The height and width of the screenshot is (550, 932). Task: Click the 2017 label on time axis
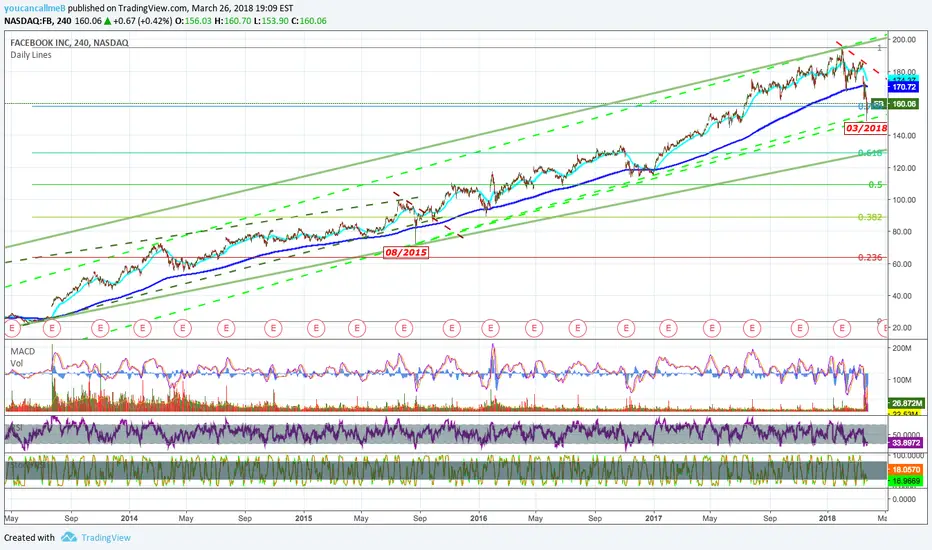tap(654, 518)
